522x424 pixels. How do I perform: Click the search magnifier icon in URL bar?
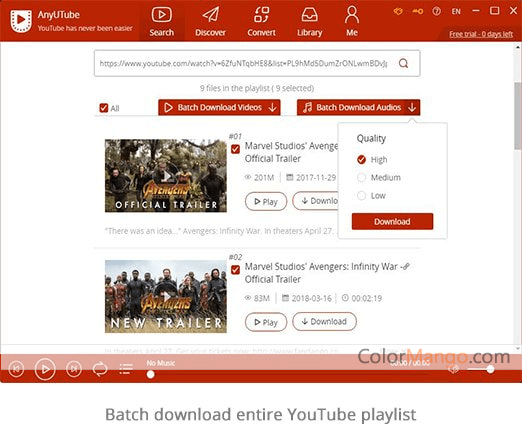403,63
